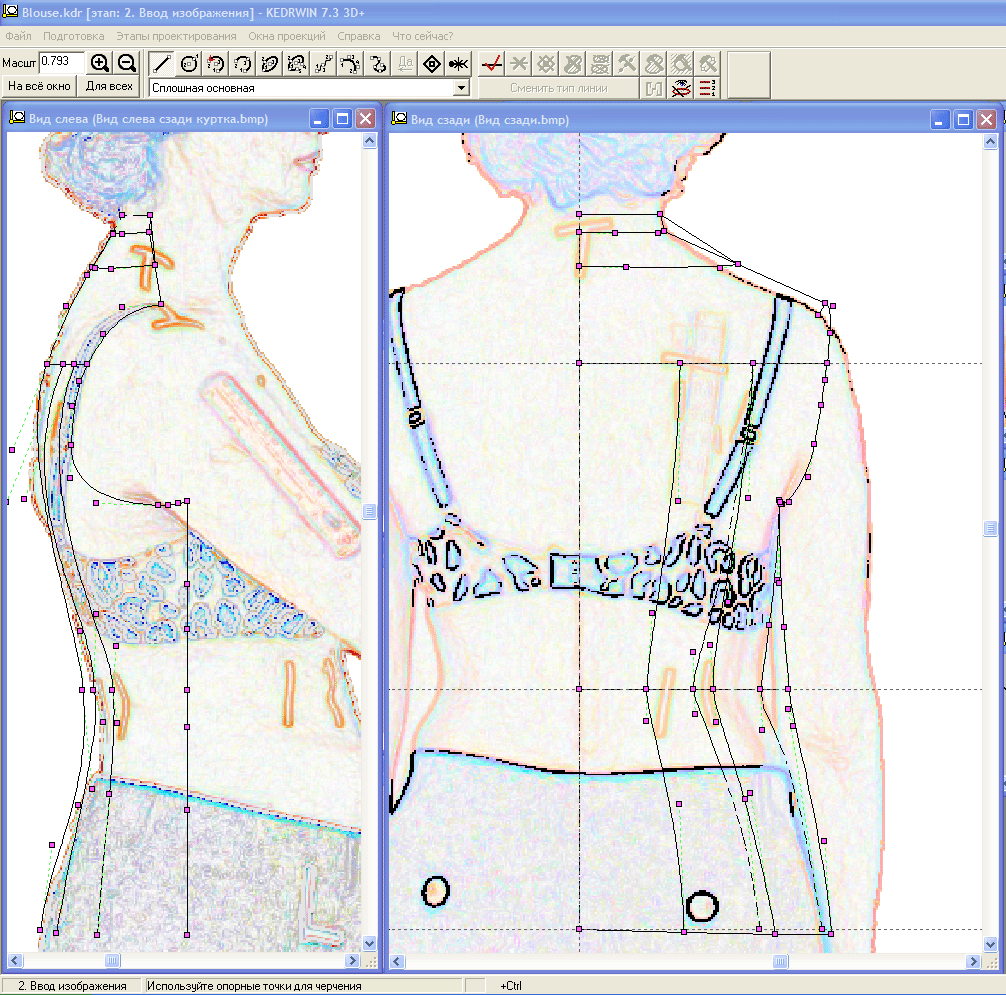Open the 'Окна проекций' menu
1006x995 pixels.
[287, 36]
